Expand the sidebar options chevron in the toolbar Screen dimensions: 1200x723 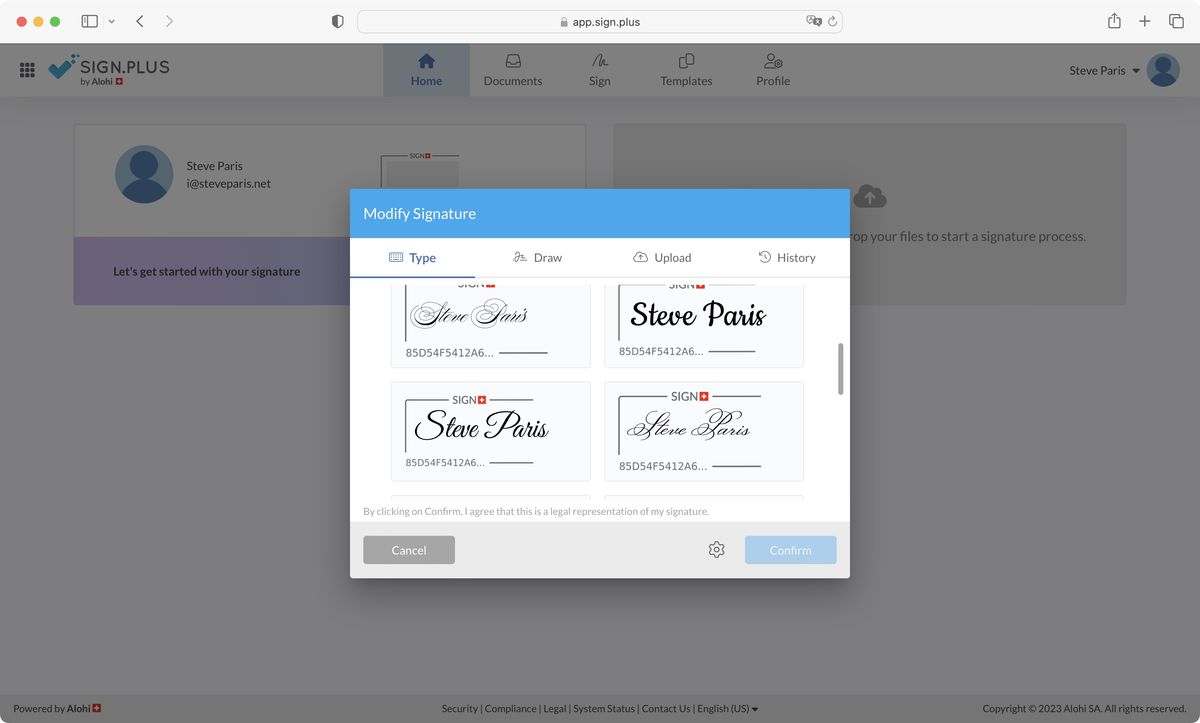[110, 20]
